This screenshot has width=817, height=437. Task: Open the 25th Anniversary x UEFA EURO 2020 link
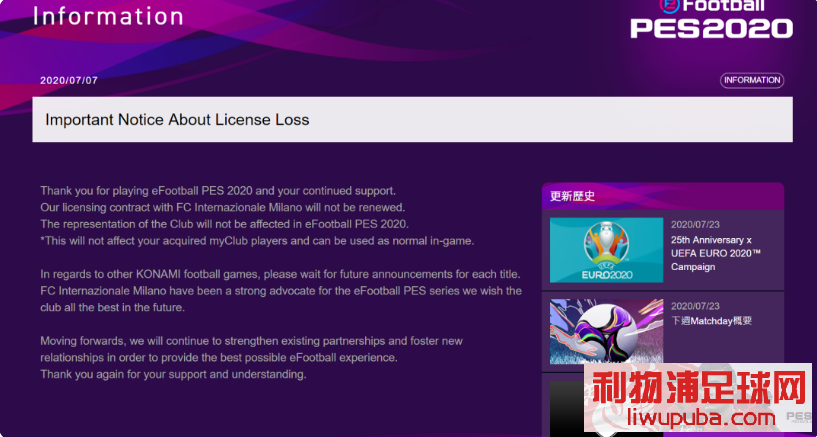[x=716, y=254]
